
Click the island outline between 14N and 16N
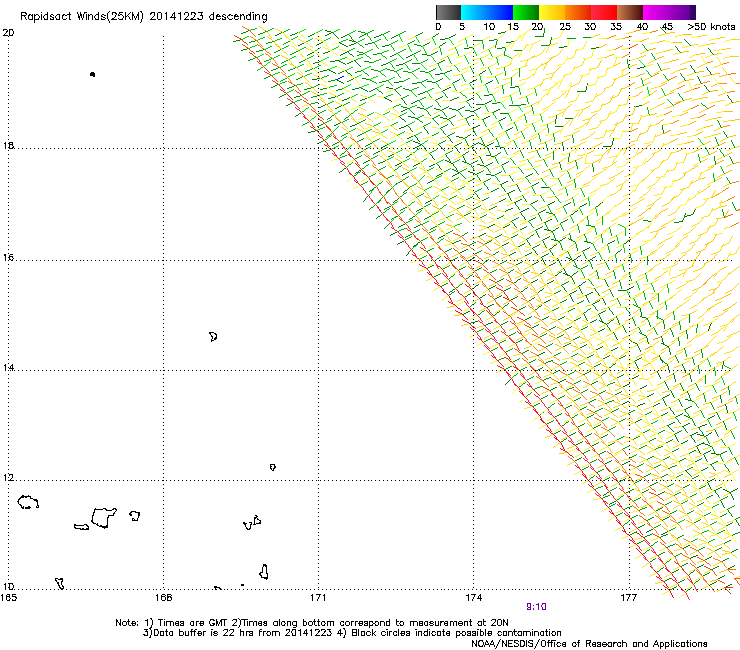[x=213, y=337]
